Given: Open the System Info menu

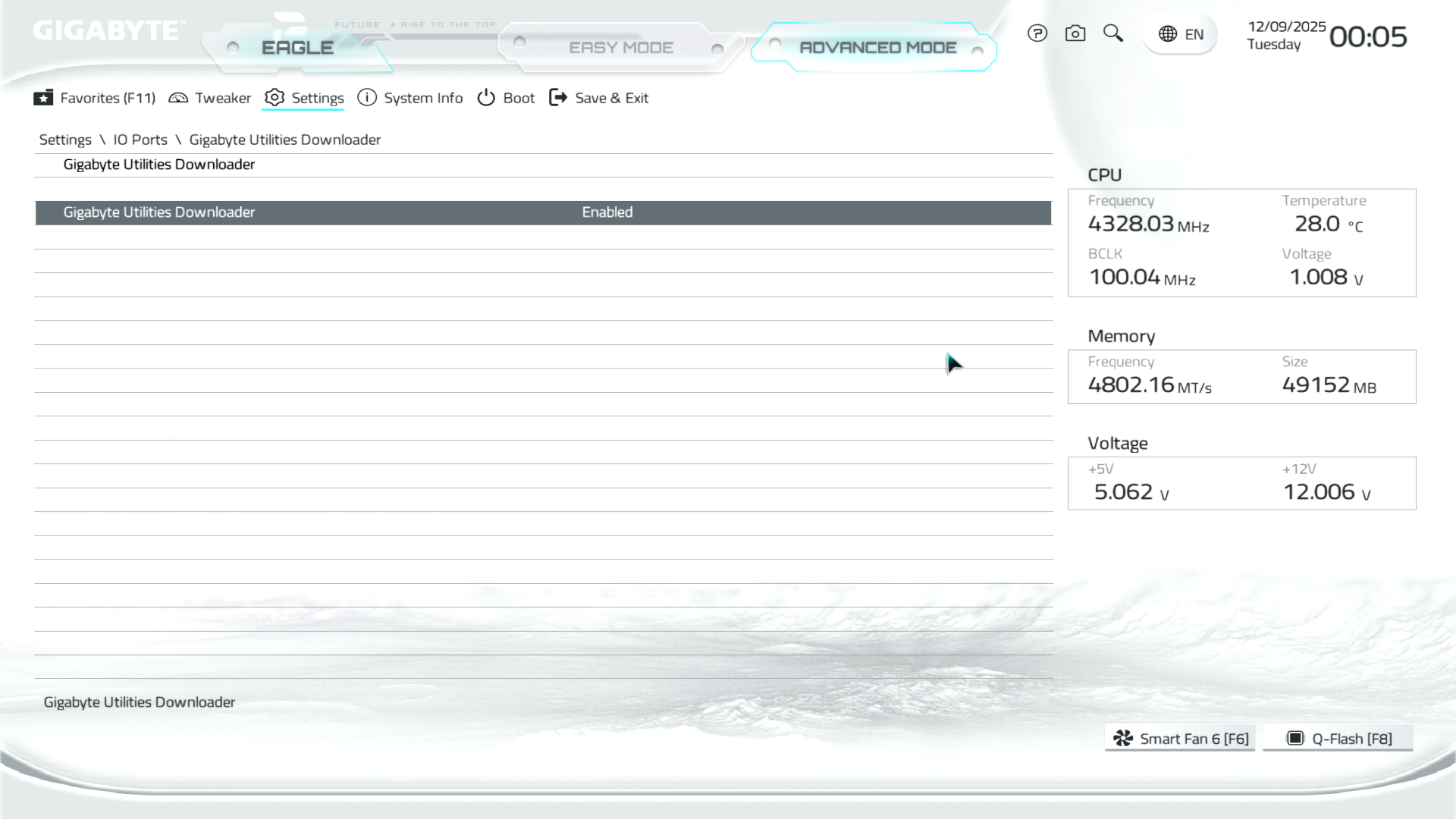Looking at the screenshot, I should [x=422, y=98].
